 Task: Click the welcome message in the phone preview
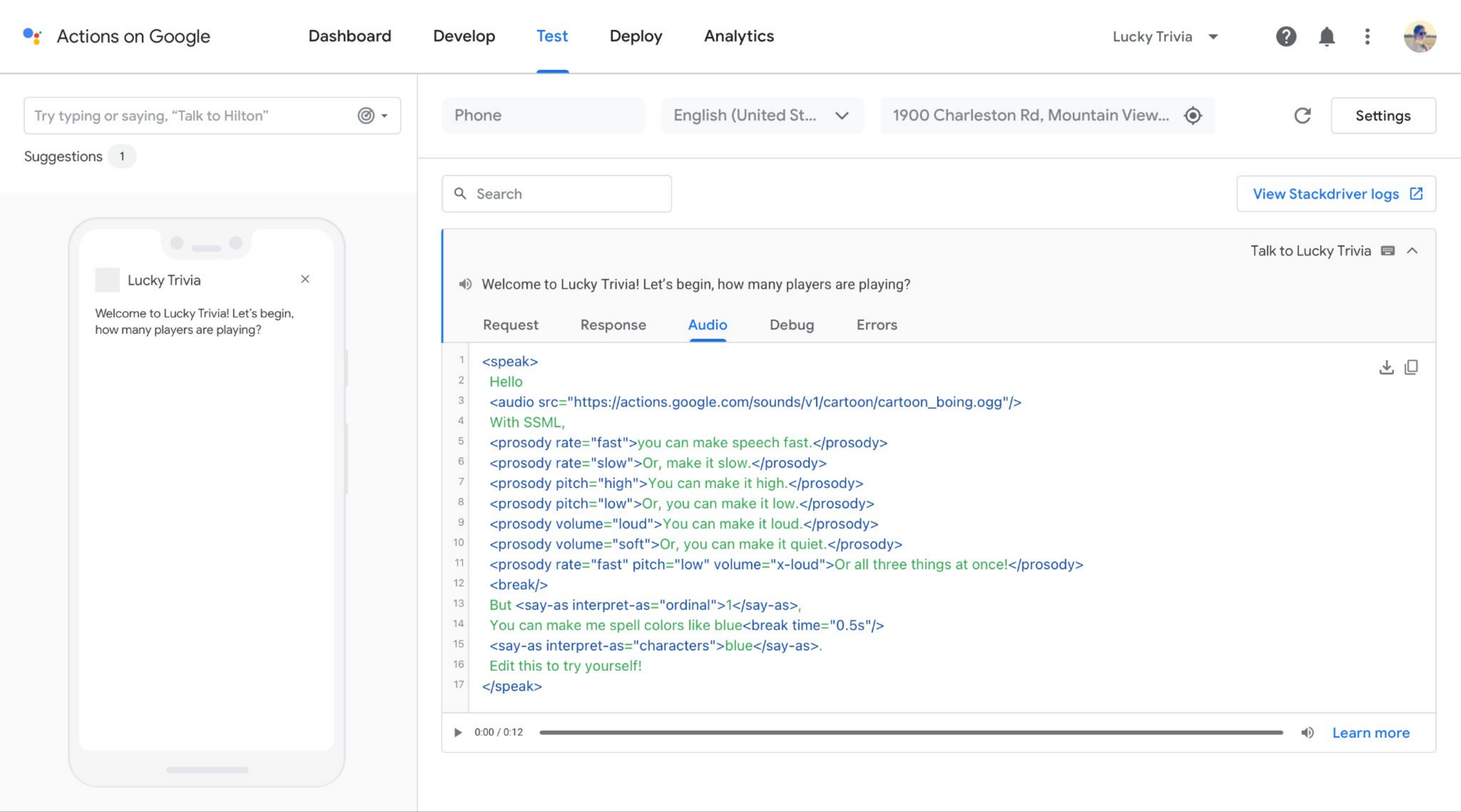pyautogui.click(x=194, y=321)
